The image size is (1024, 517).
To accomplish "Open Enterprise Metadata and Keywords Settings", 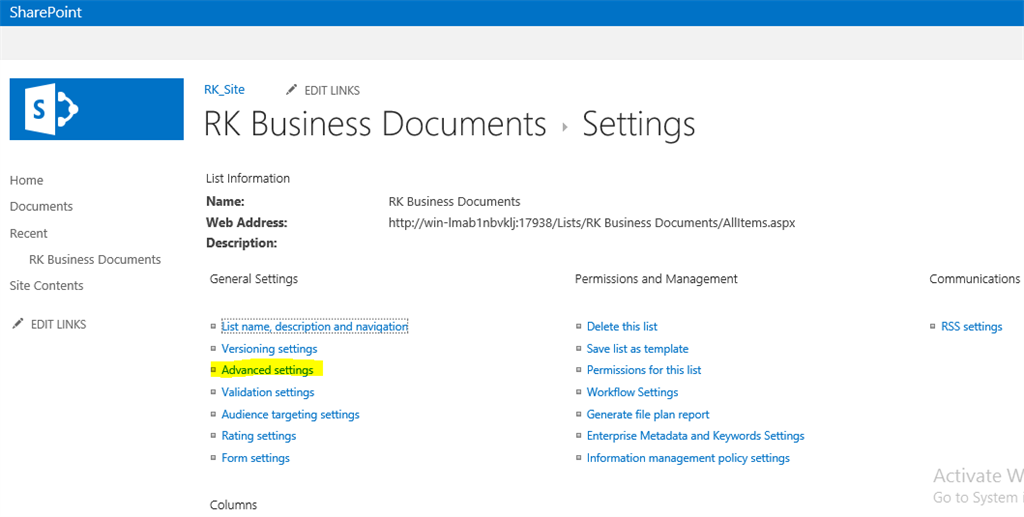I will click(x=695, y=436).
